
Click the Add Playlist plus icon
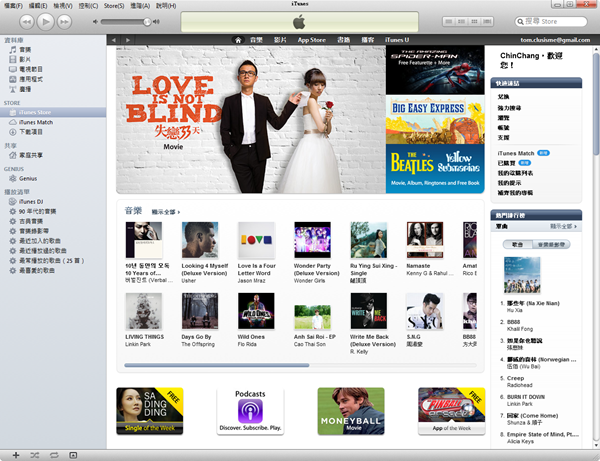coord(14,454)
